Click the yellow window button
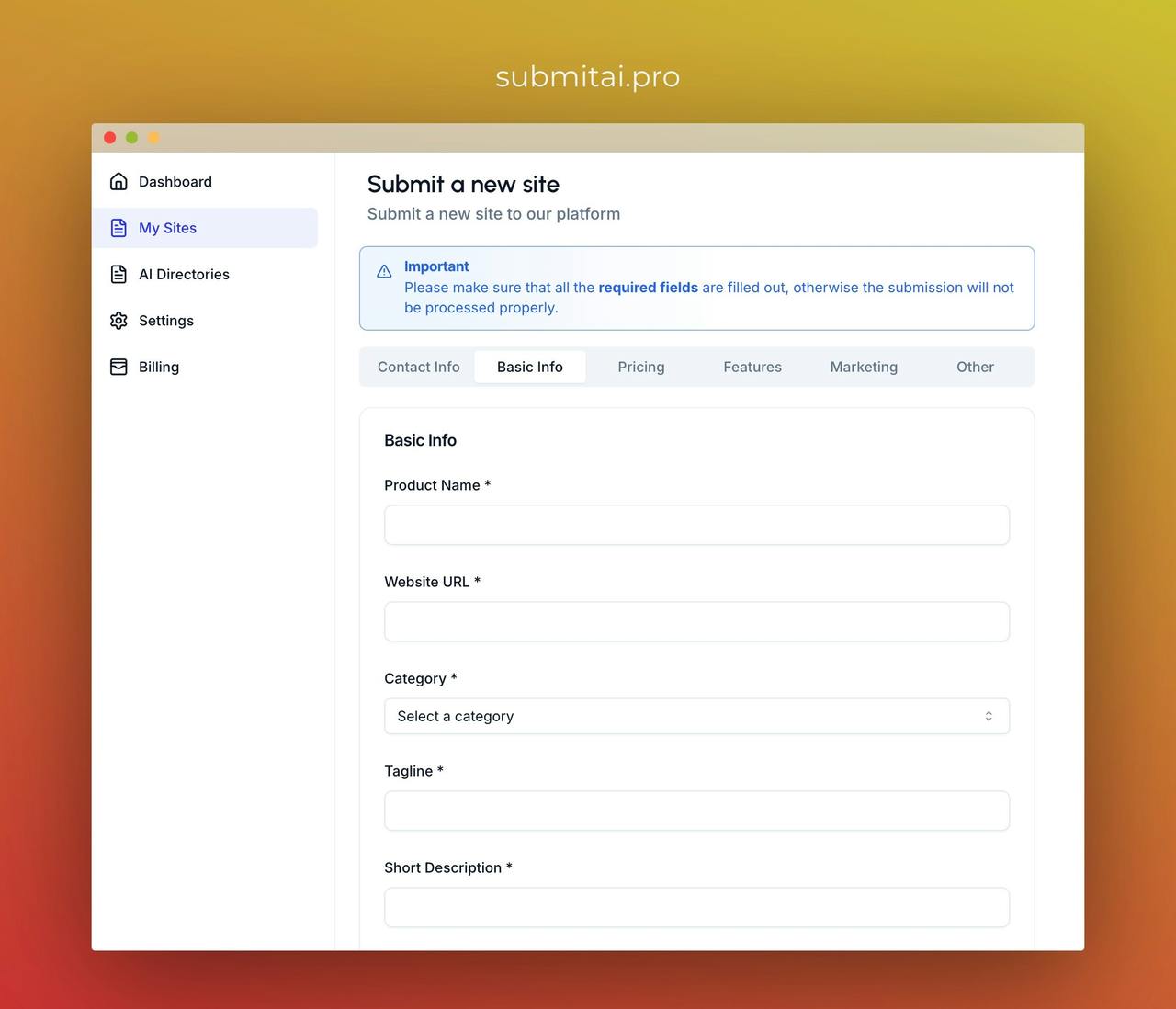The height and width of the screenshot is (1009, 1176). tap(154, 138)
